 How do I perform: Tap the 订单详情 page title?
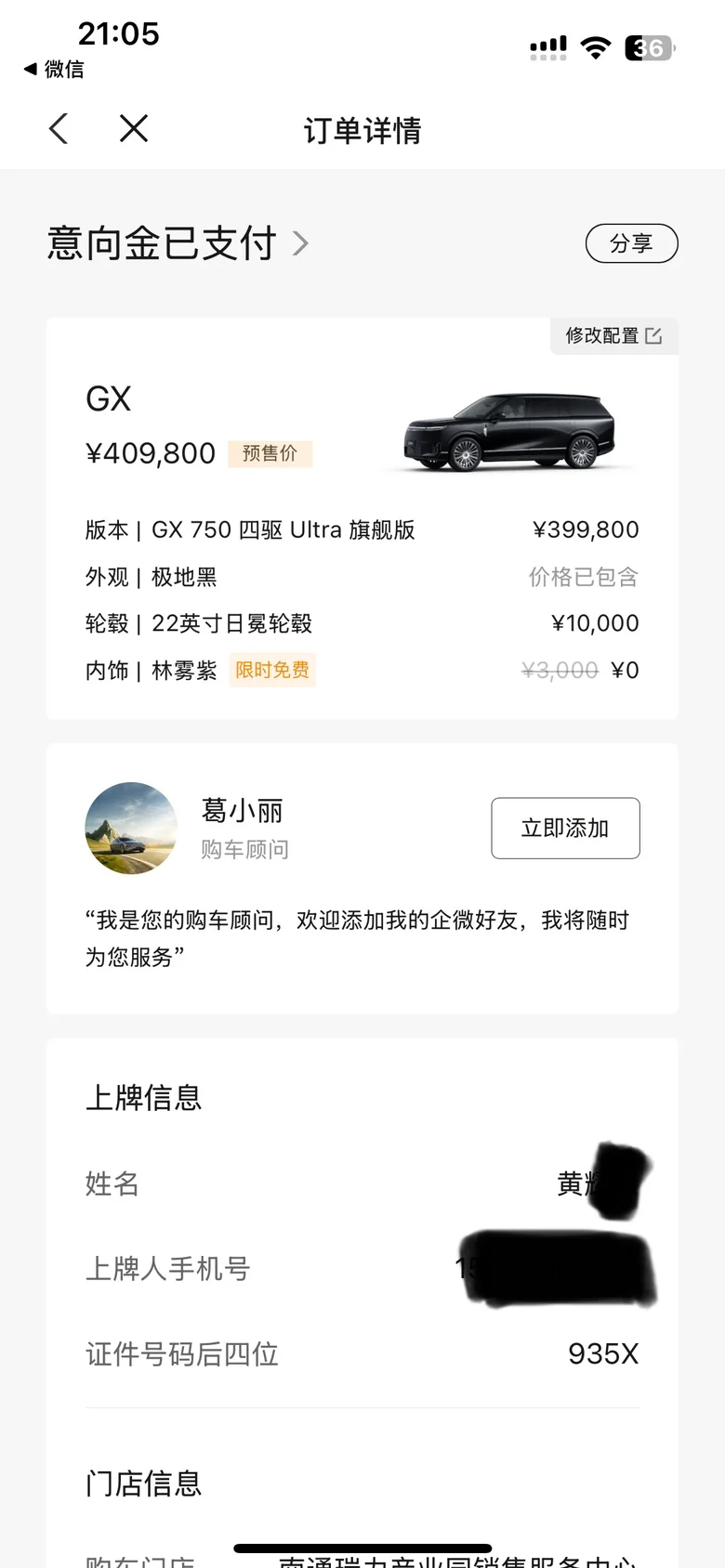click(x=362, y=130)
